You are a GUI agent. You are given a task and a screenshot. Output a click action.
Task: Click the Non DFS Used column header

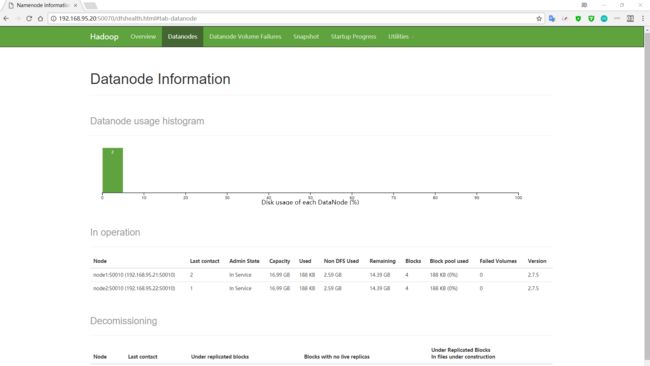(341, 261)
